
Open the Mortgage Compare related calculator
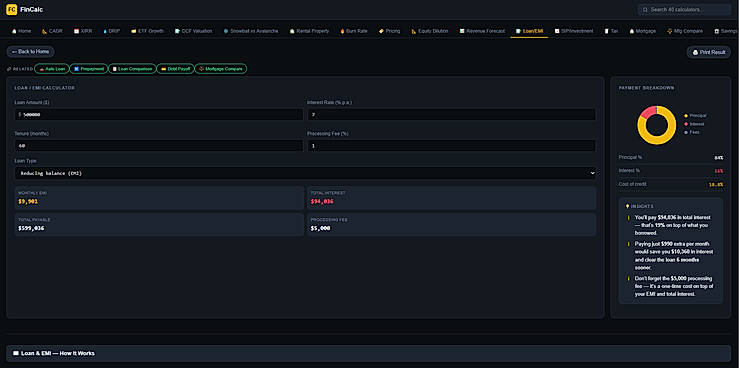(221, 69)
